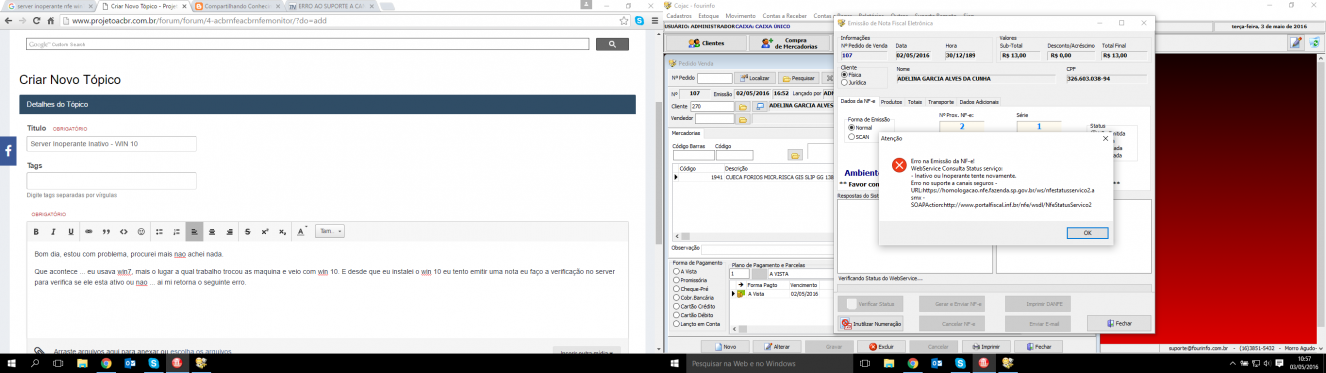Open the emoticon picker in the editor
Viewport: 1326px width, 373px height.
pyautogui.click(x=141, y=231)
